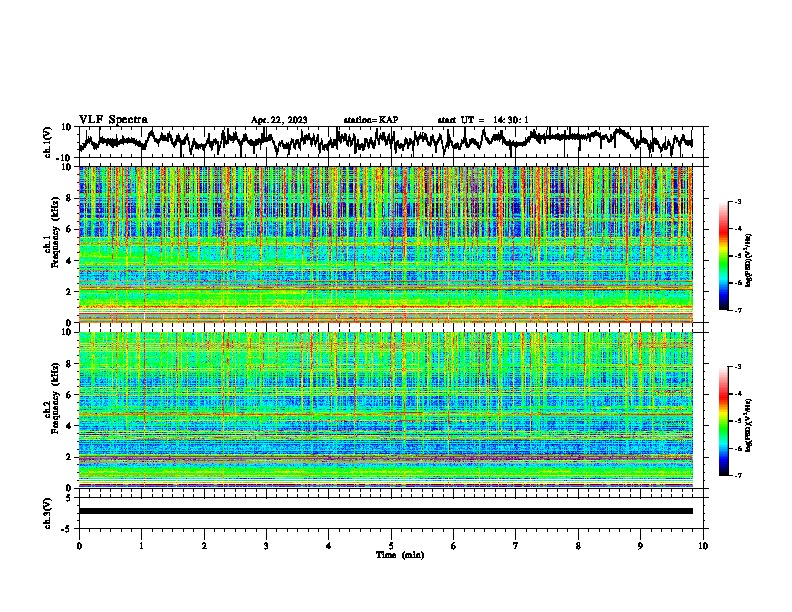Click the "-7" label on ch.1 colorbar
Image resolution: width=792 pixels, height=612 pixels.
(737, 310)
